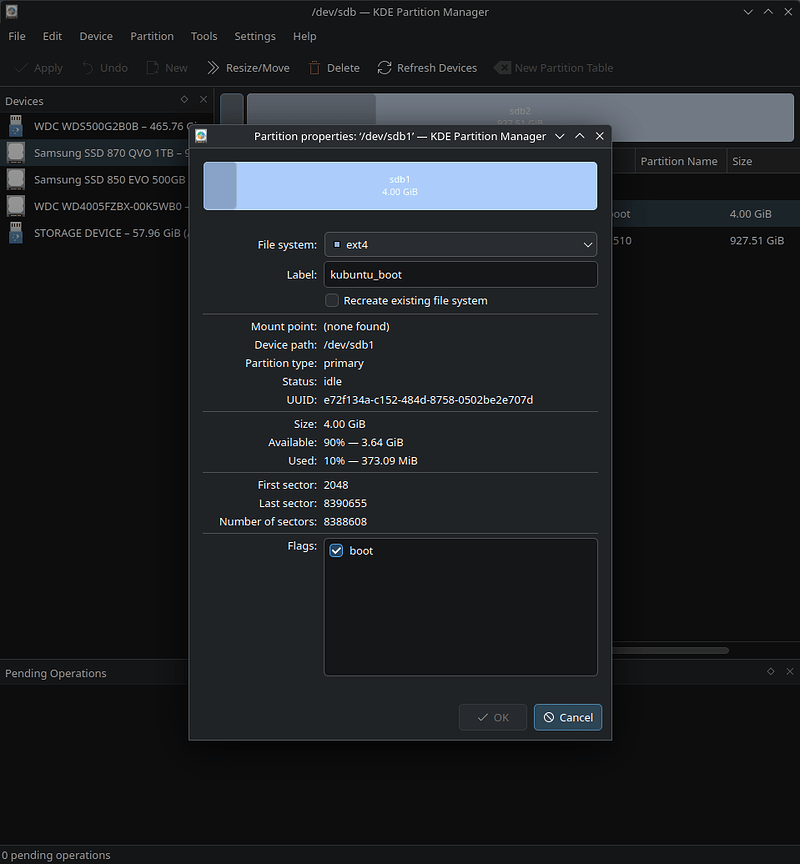800x864 pixels.
Task: Close the Pending Operations panel
Action: click(x=789, y=672)
